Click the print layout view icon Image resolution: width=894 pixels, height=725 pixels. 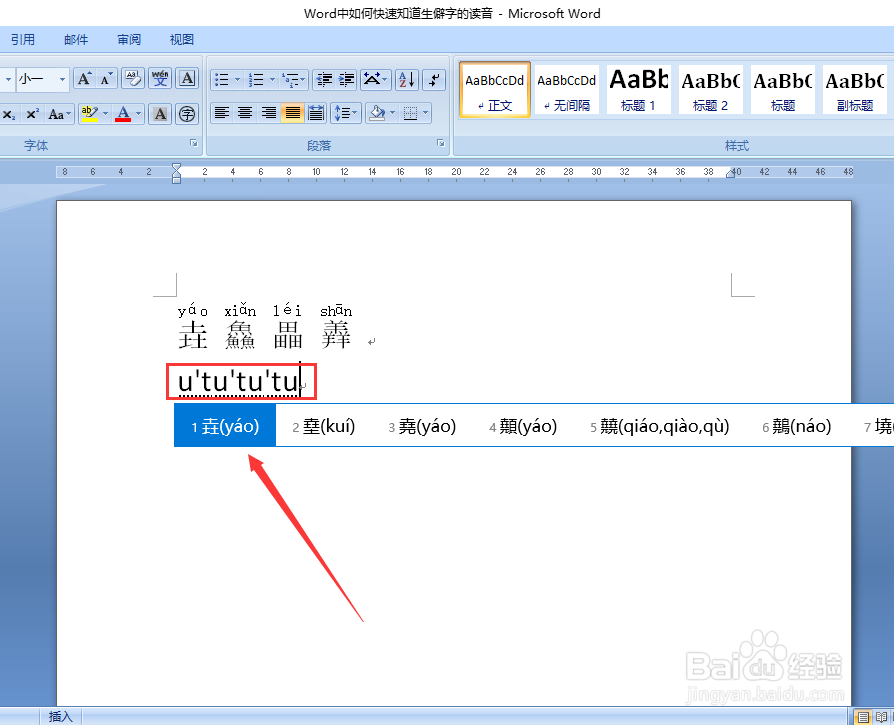pos(864,717)
